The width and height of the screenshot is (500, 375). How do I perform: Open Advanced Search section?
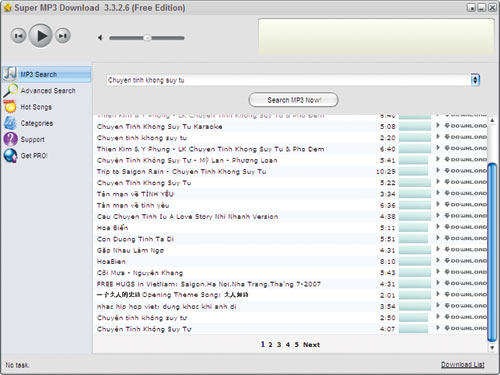click(48, 91)
